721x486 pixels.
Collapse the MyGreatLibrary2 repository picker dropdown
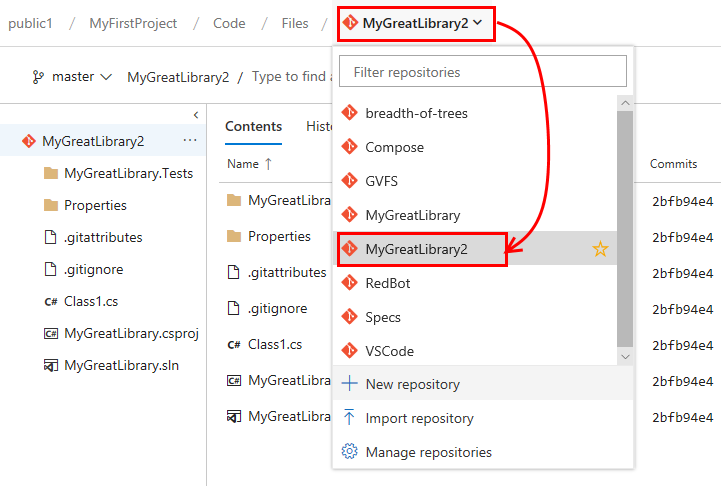pos(416,23)
